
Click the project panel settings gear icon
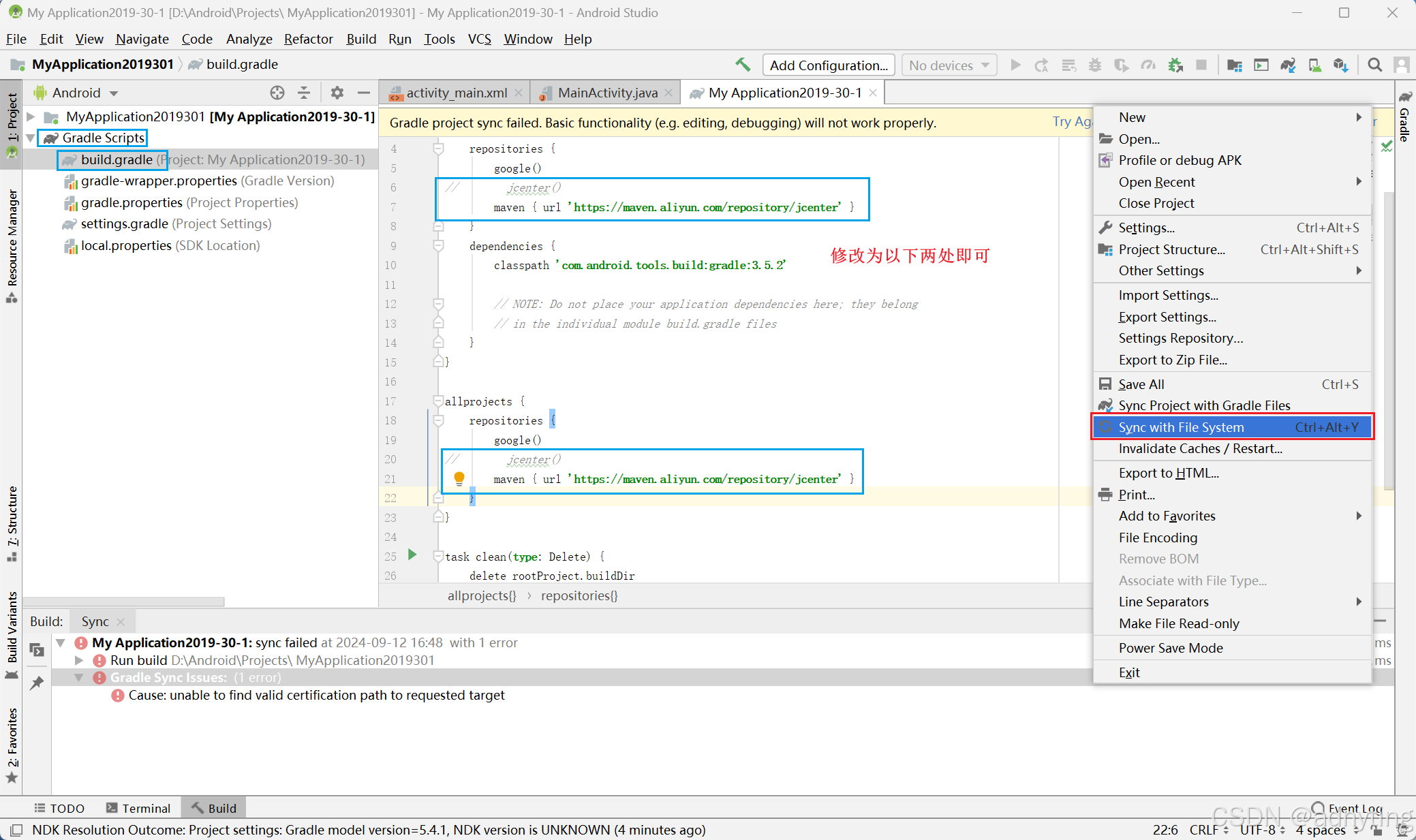(x=337, y=93)
